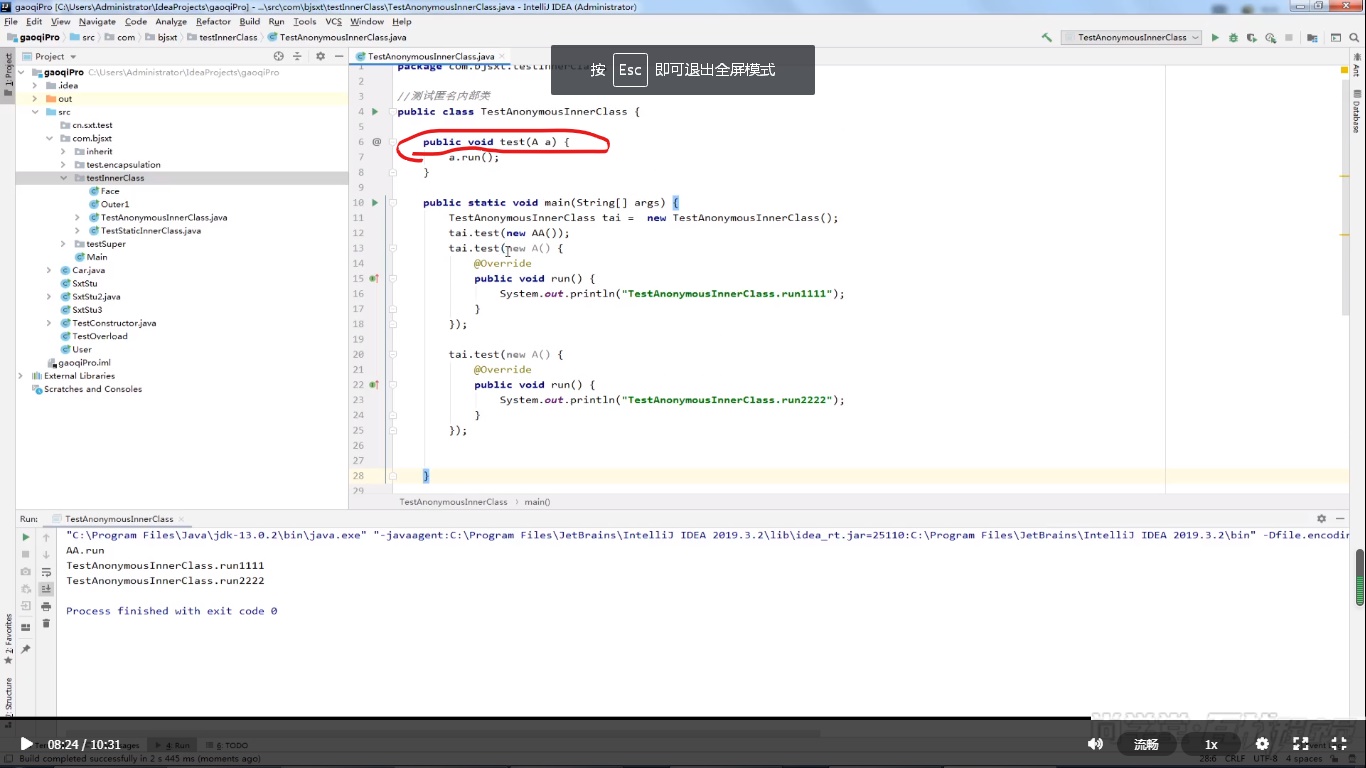This screenshot has height=768, width=1366.
Task: Click the locate-in-project target icon
Action: pyautogui.click(x=279, y=56)
